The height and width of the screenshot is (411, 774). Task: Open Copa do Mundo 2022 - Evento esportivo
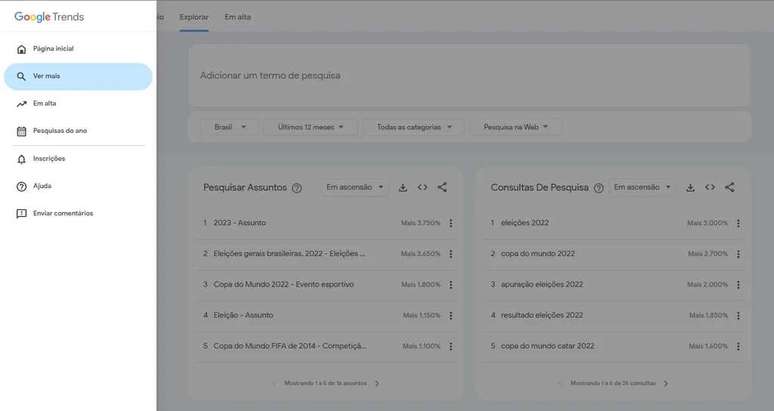tap(283, 285)
